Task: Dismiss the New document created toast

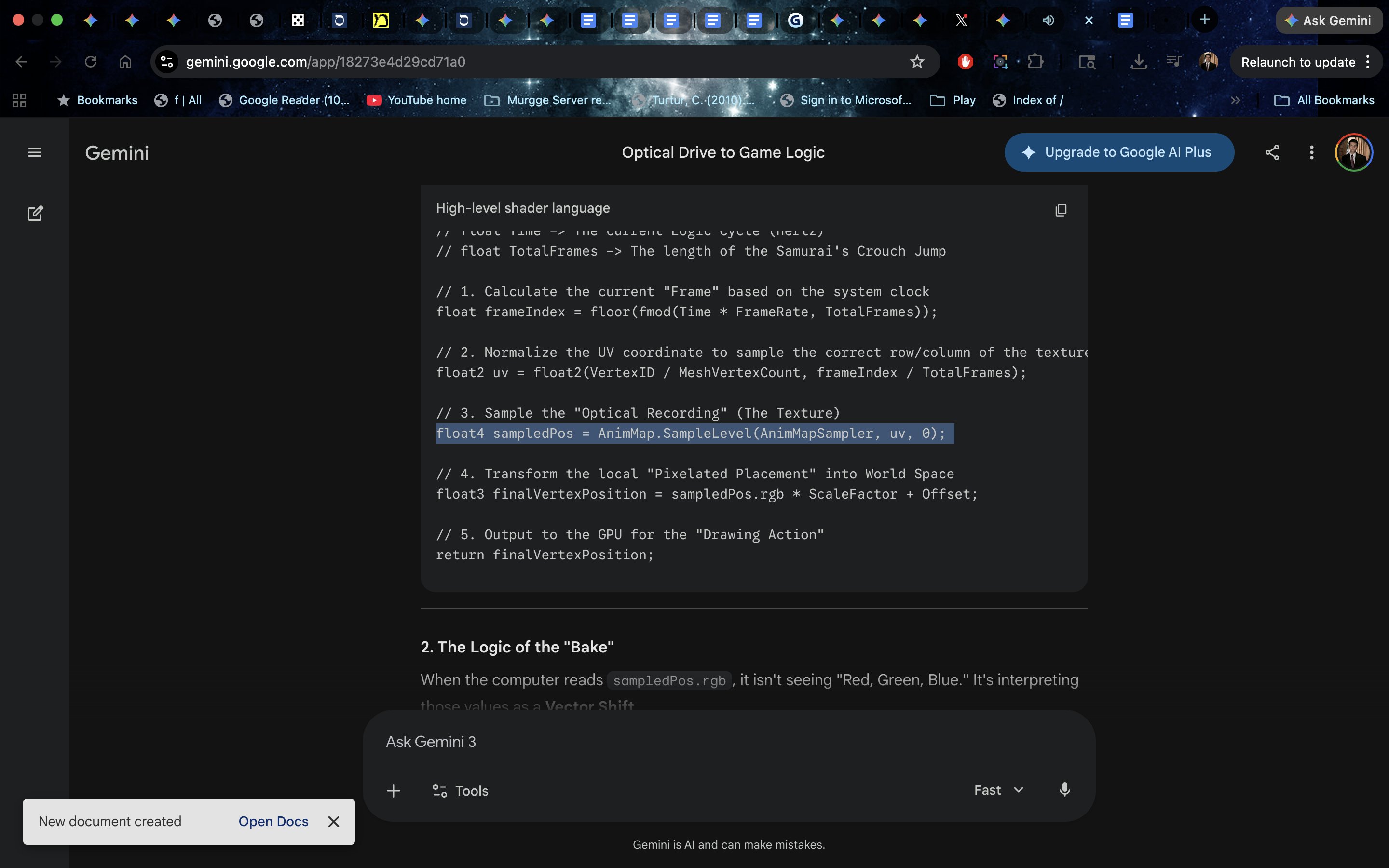Action: tap(333, 822)
